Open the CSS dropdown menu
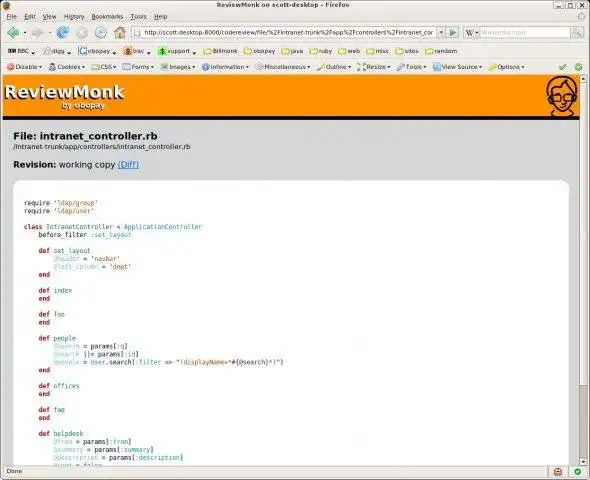This screenshot has height=480, width=590. tap(104, 67)
